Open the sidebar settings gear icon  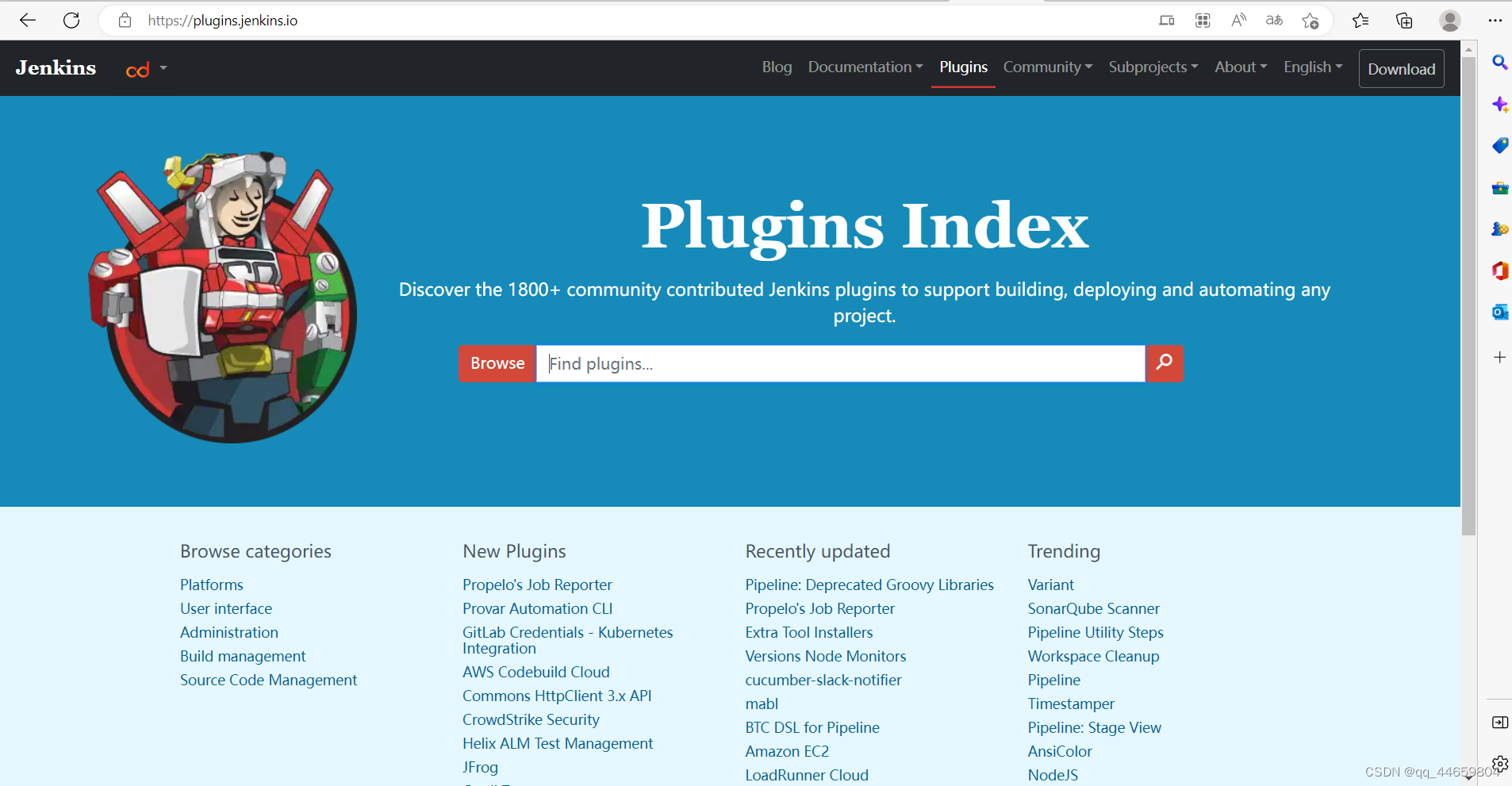1499,765
